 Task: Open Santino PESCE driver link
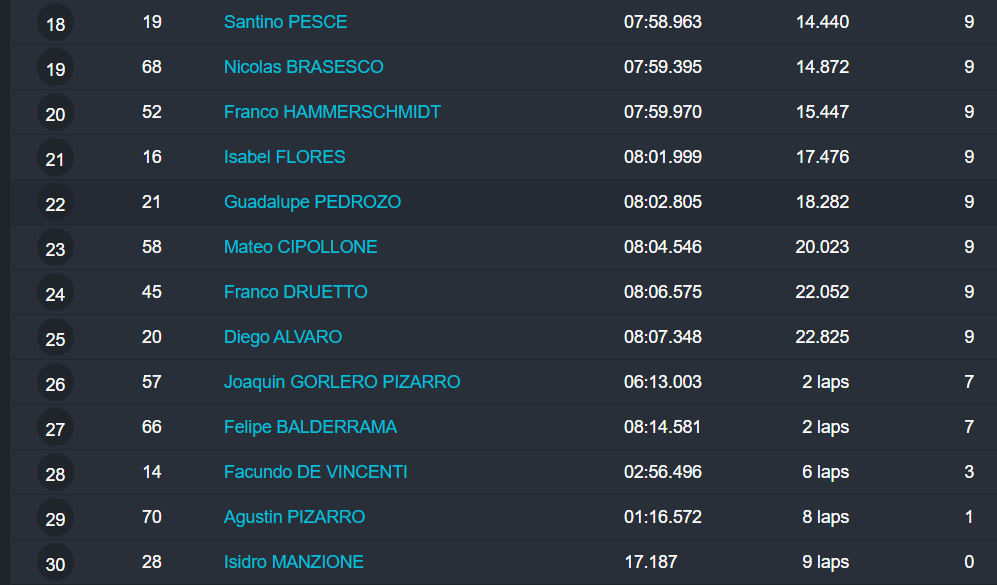pos(285,22)
